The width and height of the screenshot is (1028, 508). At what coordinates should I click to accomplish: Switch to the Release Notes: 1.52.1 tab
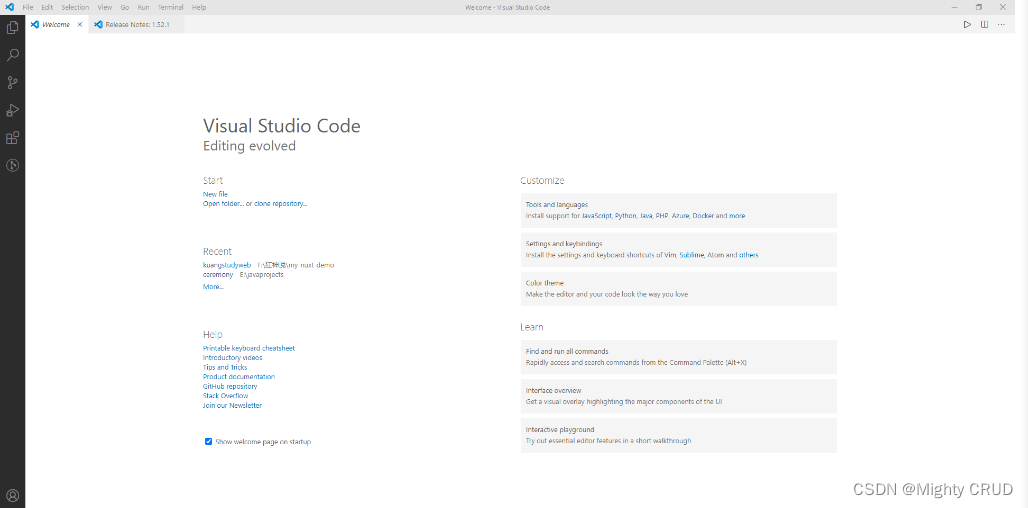(x=136, y=24)
